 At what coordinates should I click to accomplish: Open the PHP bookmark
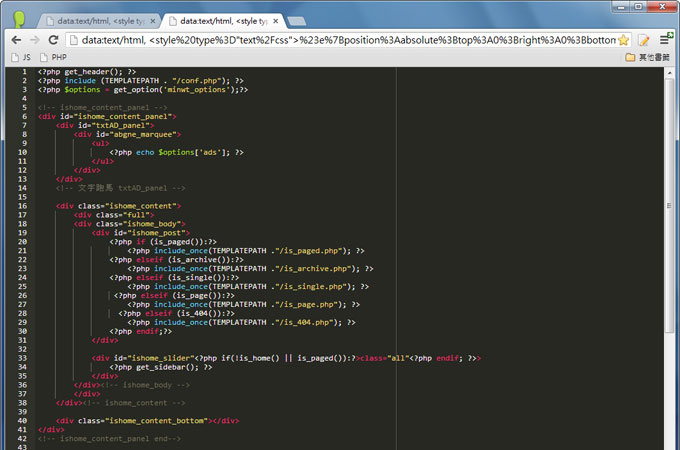53,57
